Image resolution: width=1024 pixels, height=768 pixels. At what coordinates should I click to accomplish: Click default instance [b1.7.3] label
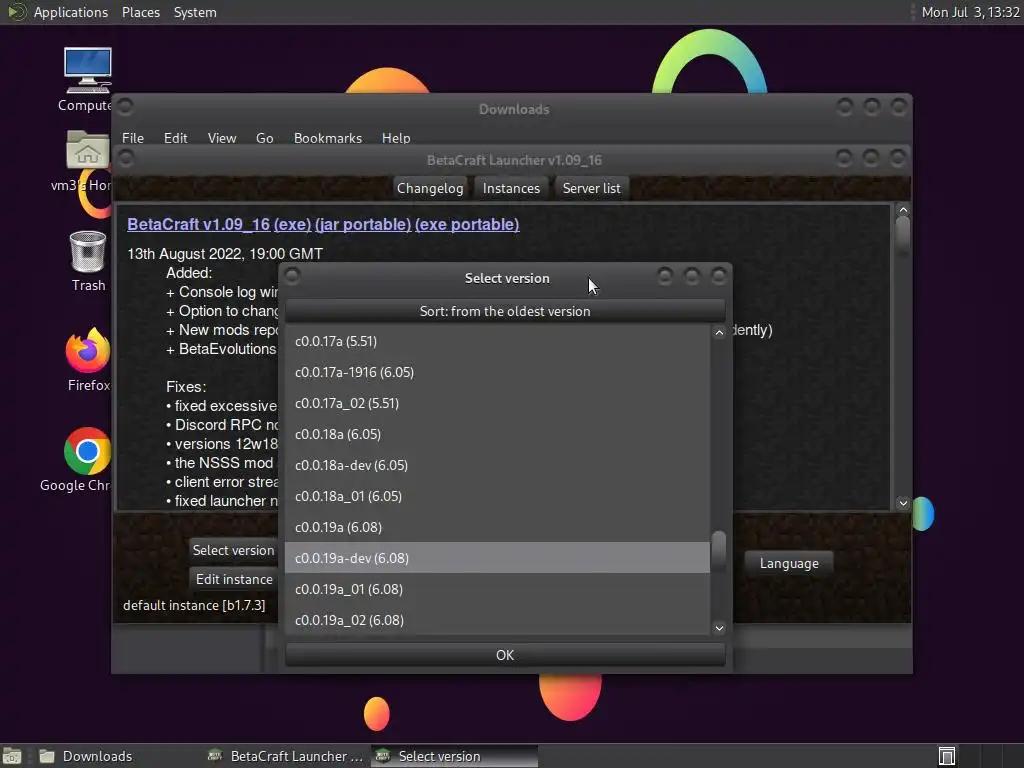tap(194, 605)
